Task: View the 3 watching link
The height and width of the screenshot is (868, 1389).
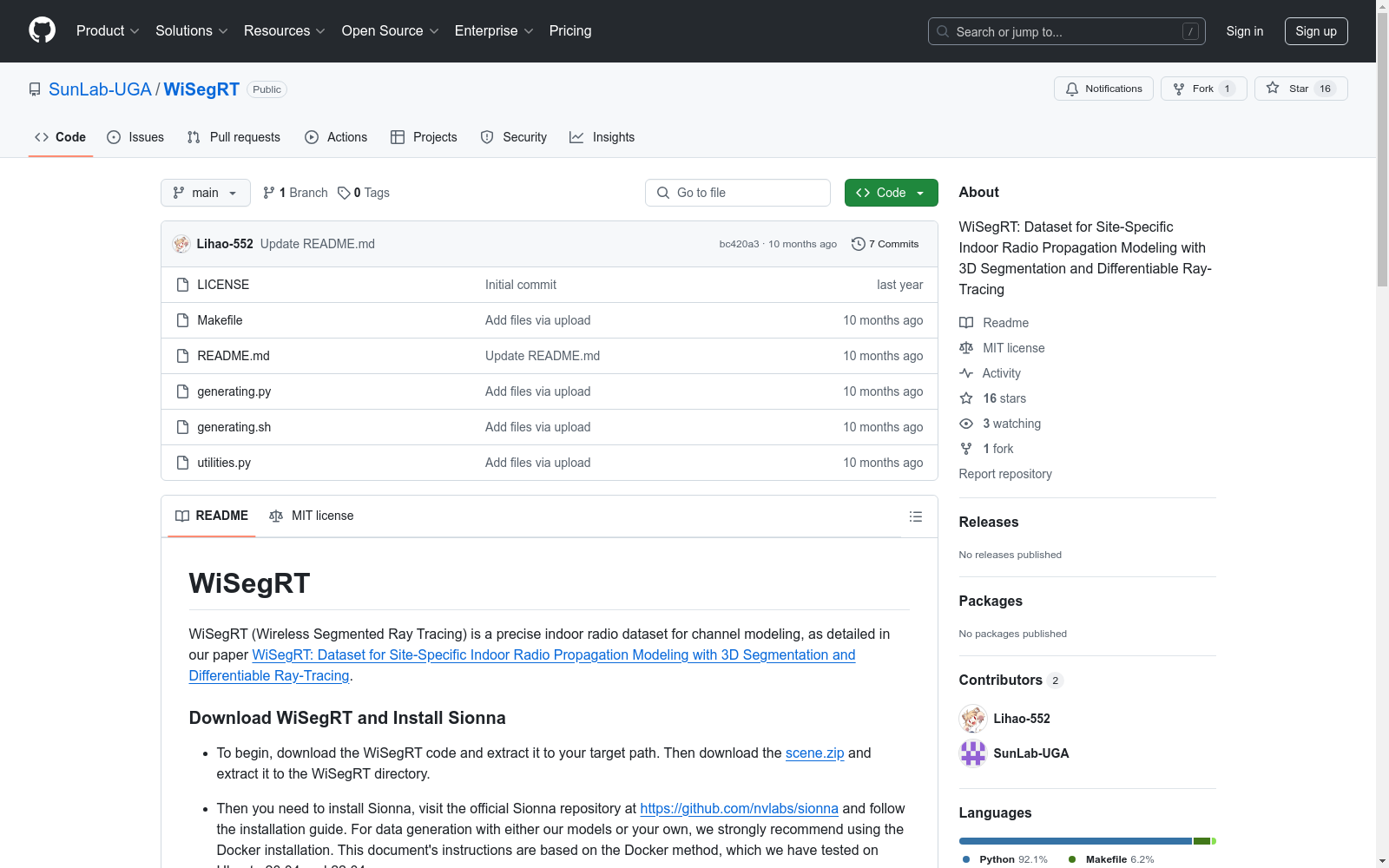Action: pos(1000,424)
